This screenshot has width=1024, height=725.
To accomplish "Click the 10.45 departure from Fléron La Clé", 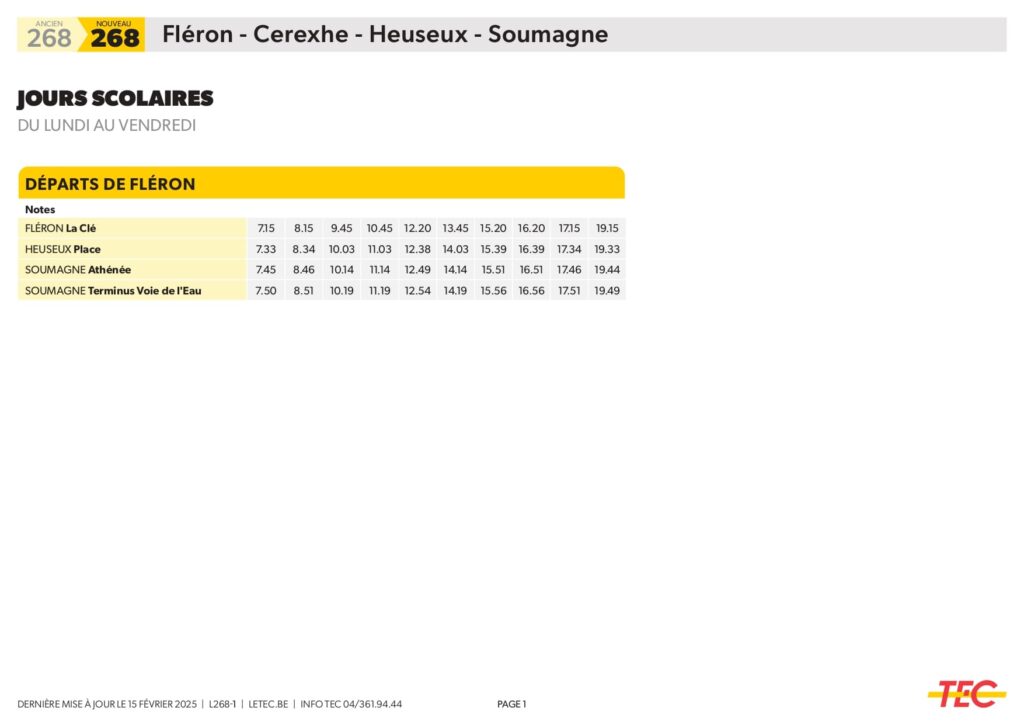I will pos(379,228).
